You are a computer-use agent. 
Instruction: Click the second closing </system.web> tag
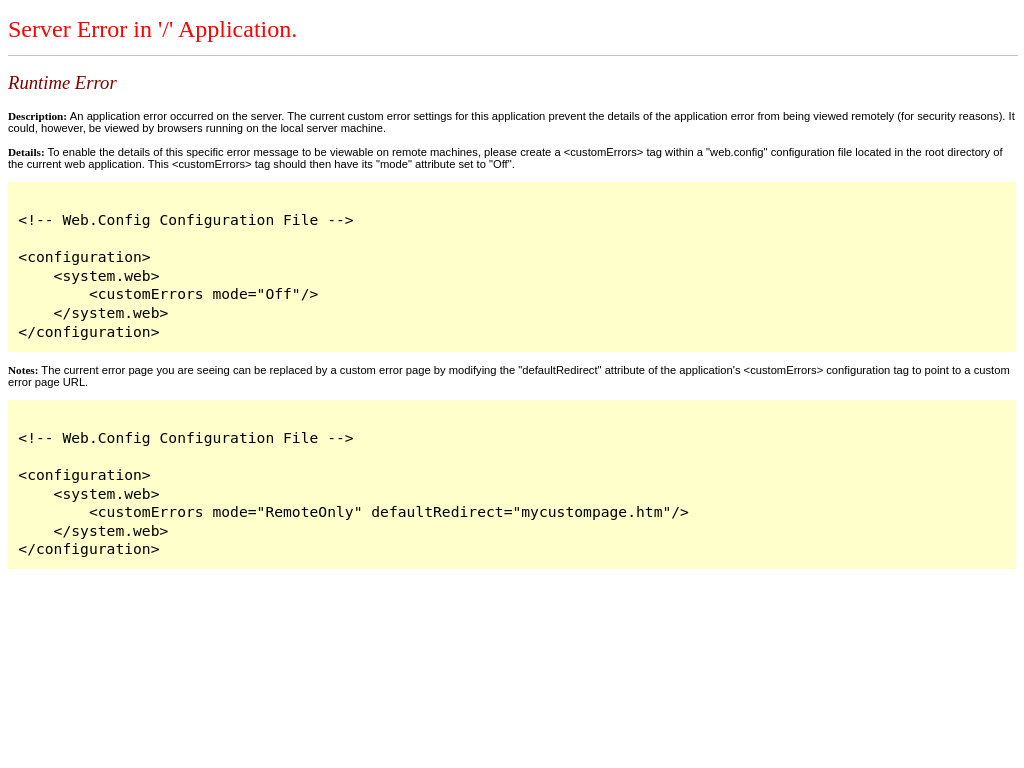click(111, 532)
